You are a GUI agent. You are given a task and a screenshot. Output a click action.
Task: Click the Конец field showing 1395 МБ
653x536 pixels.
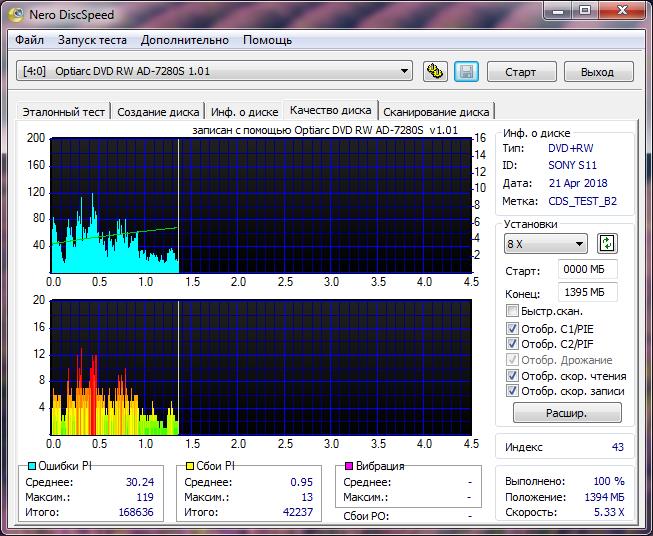589,292
